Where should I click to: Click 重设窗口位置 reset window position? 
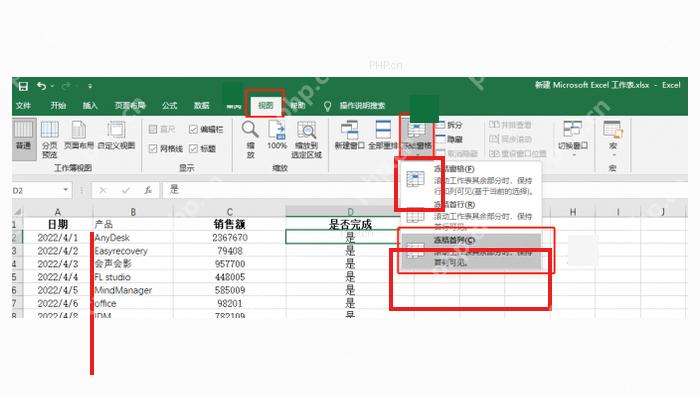(518, 153)
